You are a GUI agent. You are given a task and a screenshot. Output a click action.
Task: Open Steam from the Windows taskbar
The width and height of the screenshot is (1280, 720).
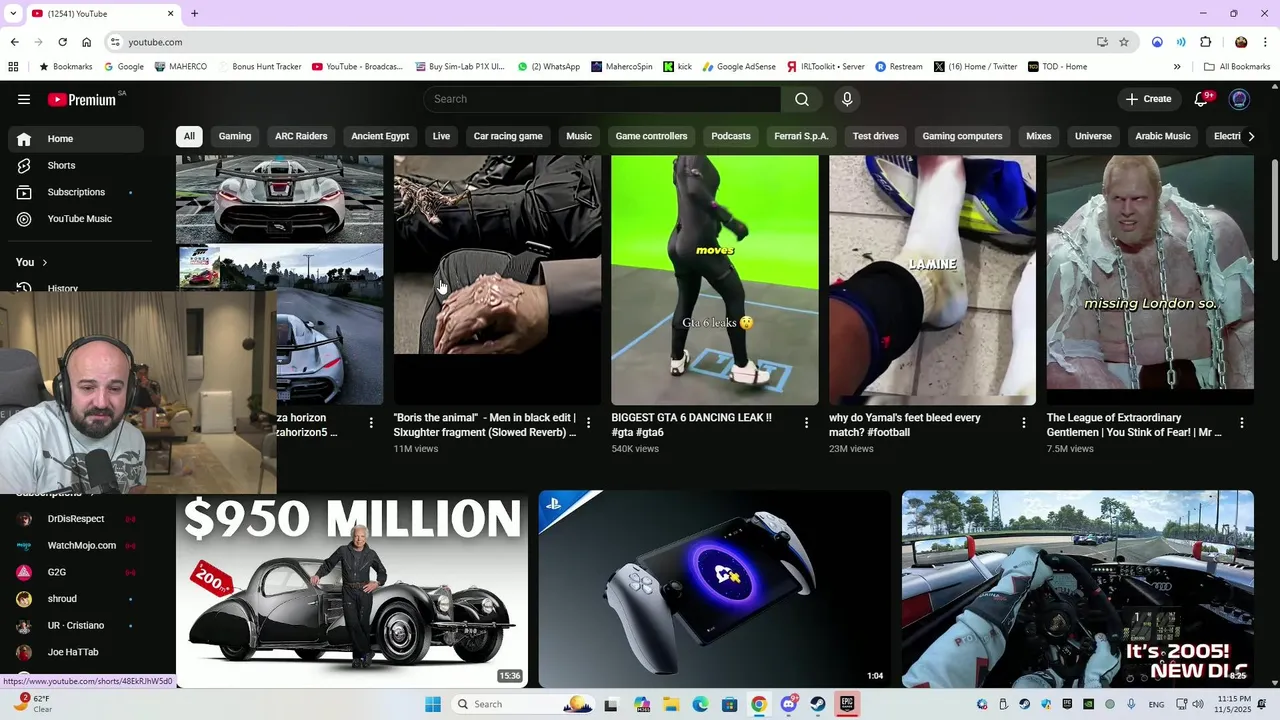point(818,704)
